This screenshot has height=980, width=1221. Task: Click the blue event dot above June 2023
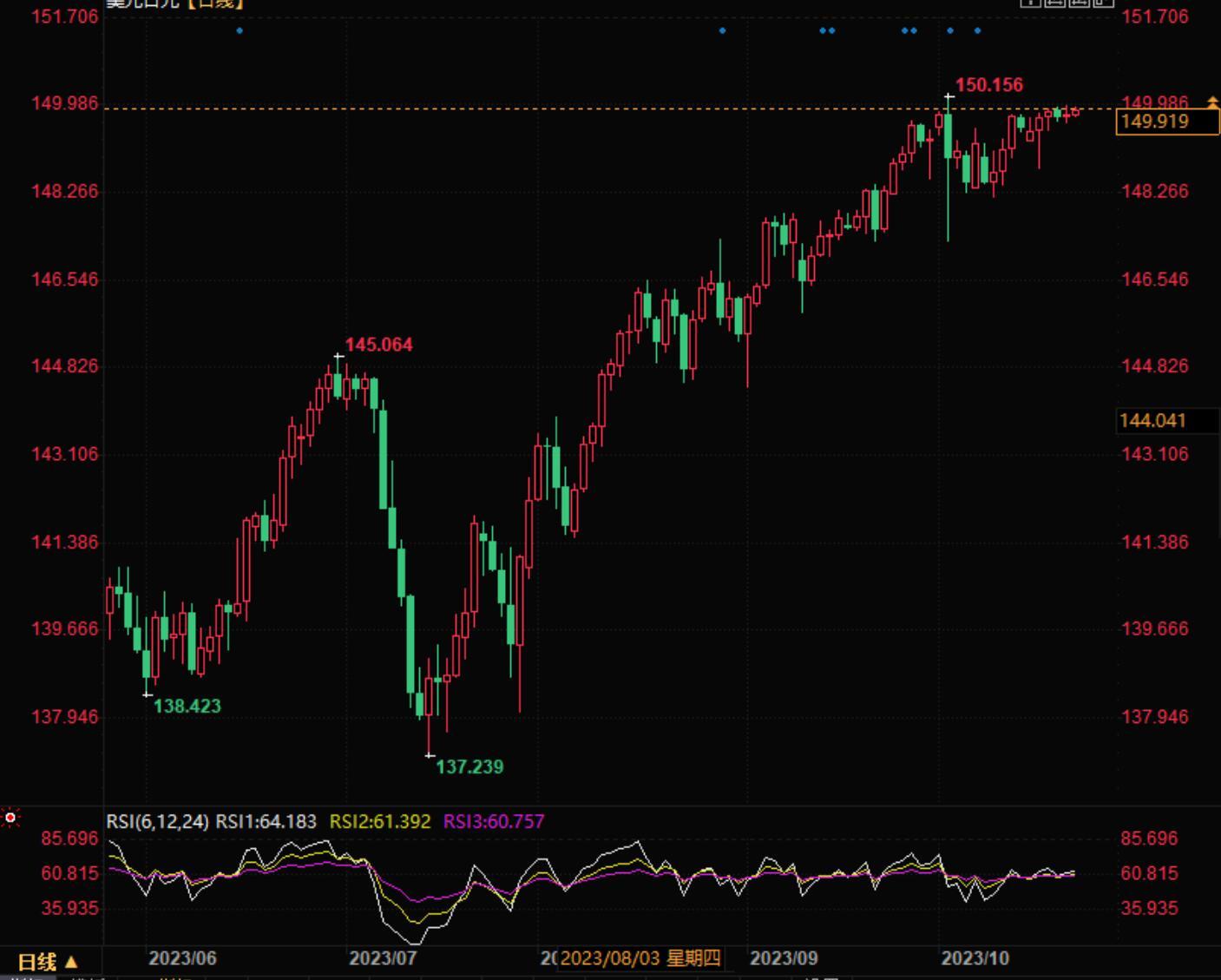tap(240, 31)
